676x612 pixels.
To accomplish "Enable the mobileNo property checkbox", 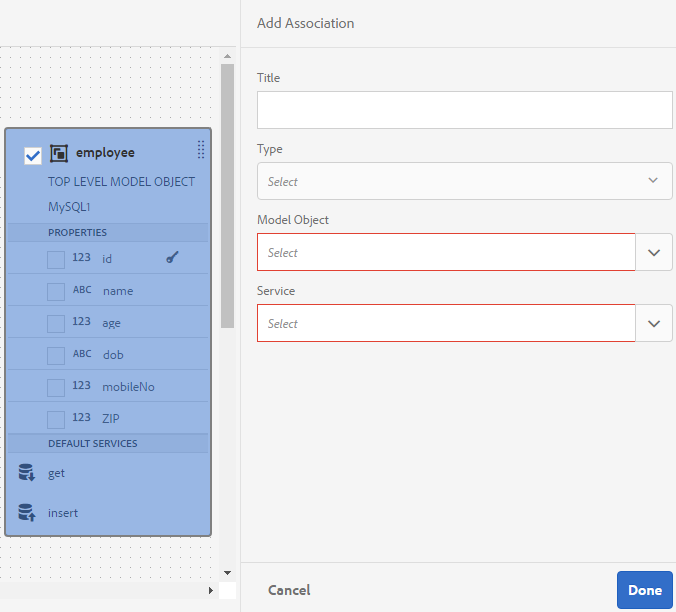I will click(56, 387).
